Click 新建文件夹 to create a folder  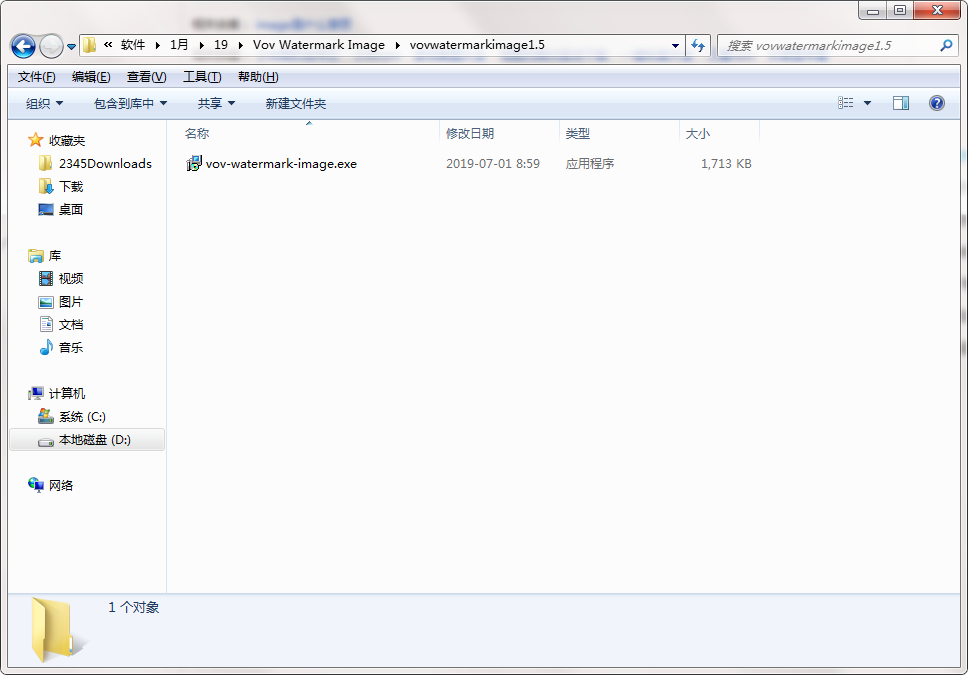click(296, 104)
